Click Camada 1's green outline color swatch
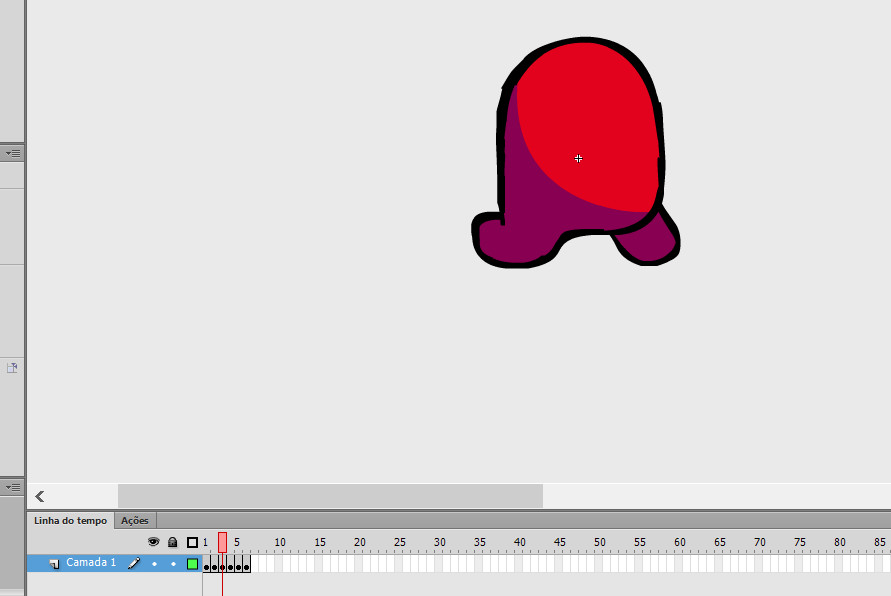 (x=190, y=563)
